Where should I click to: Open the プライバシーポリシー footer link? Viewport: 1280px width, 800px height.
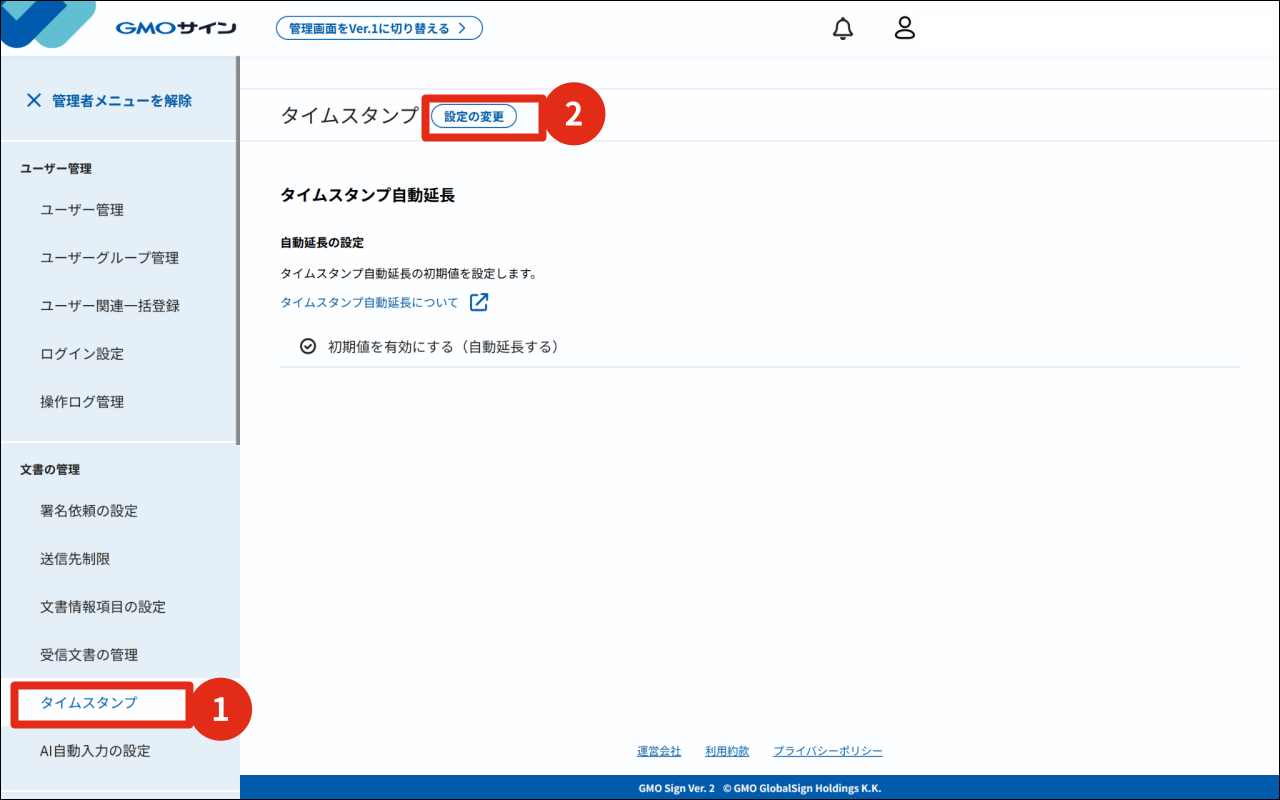pyautogui.click(x=828, y=751)
